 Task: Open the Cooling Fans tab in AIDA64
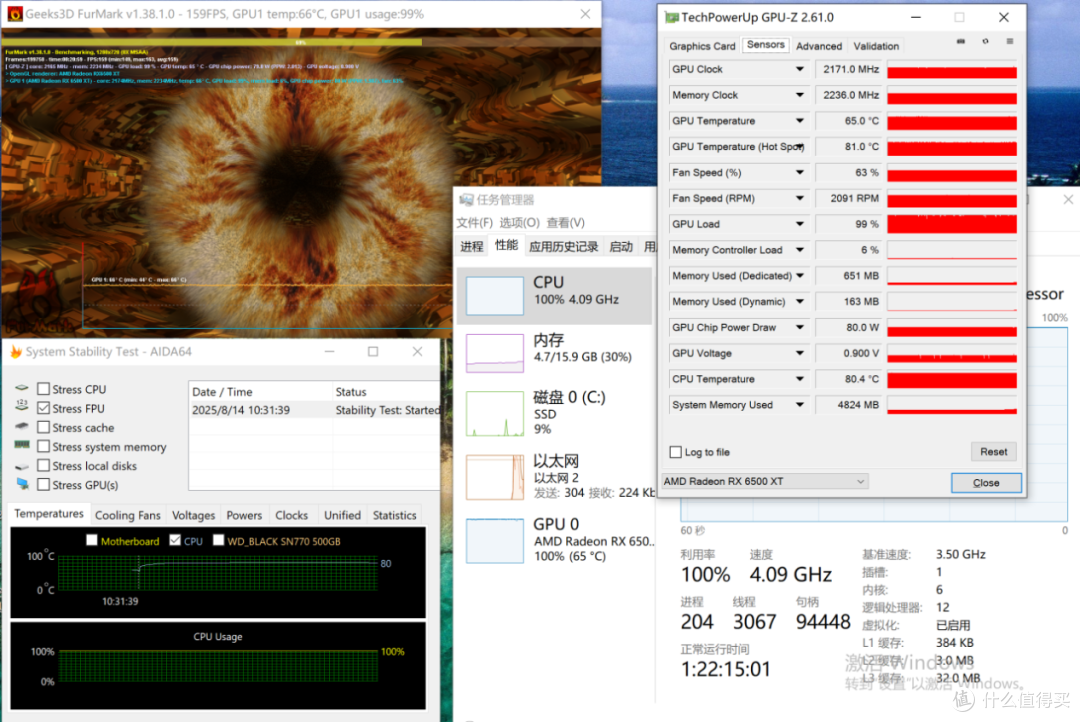127,515
